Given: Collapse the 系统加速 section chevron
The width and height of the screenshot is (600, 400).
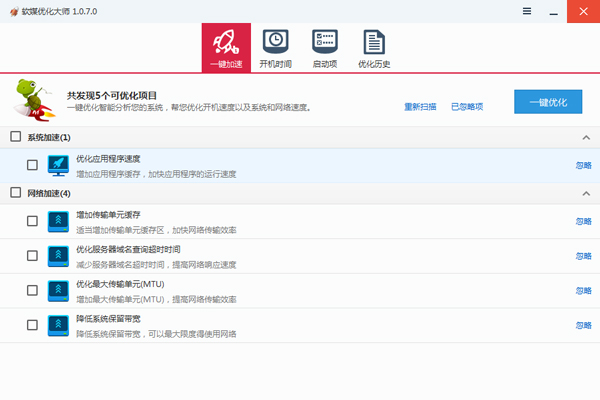Looking at the screenshot, I should [585, 137].
